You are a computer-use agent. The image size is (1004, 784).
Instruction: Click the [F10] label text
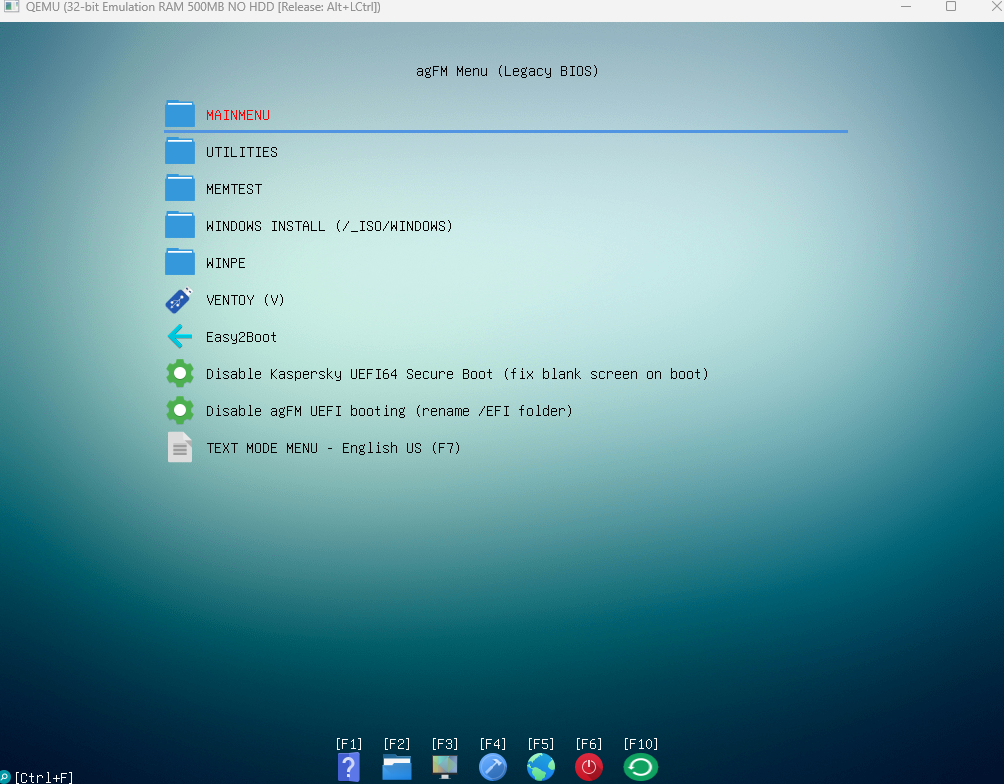[x=641, y=744]
